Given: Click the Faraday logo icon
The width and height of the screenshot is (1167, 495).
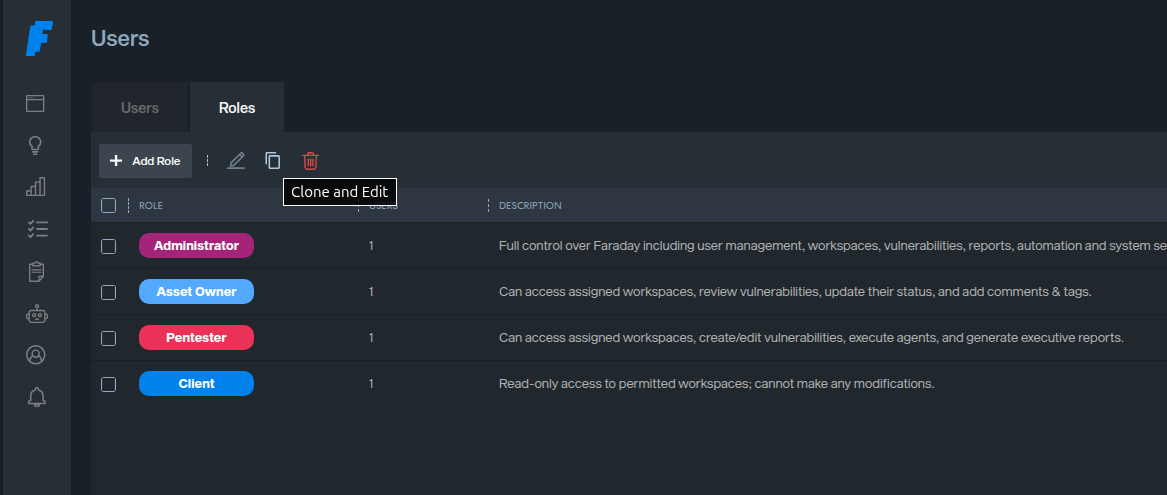Looking at the screenshot, I should [38, 39].
